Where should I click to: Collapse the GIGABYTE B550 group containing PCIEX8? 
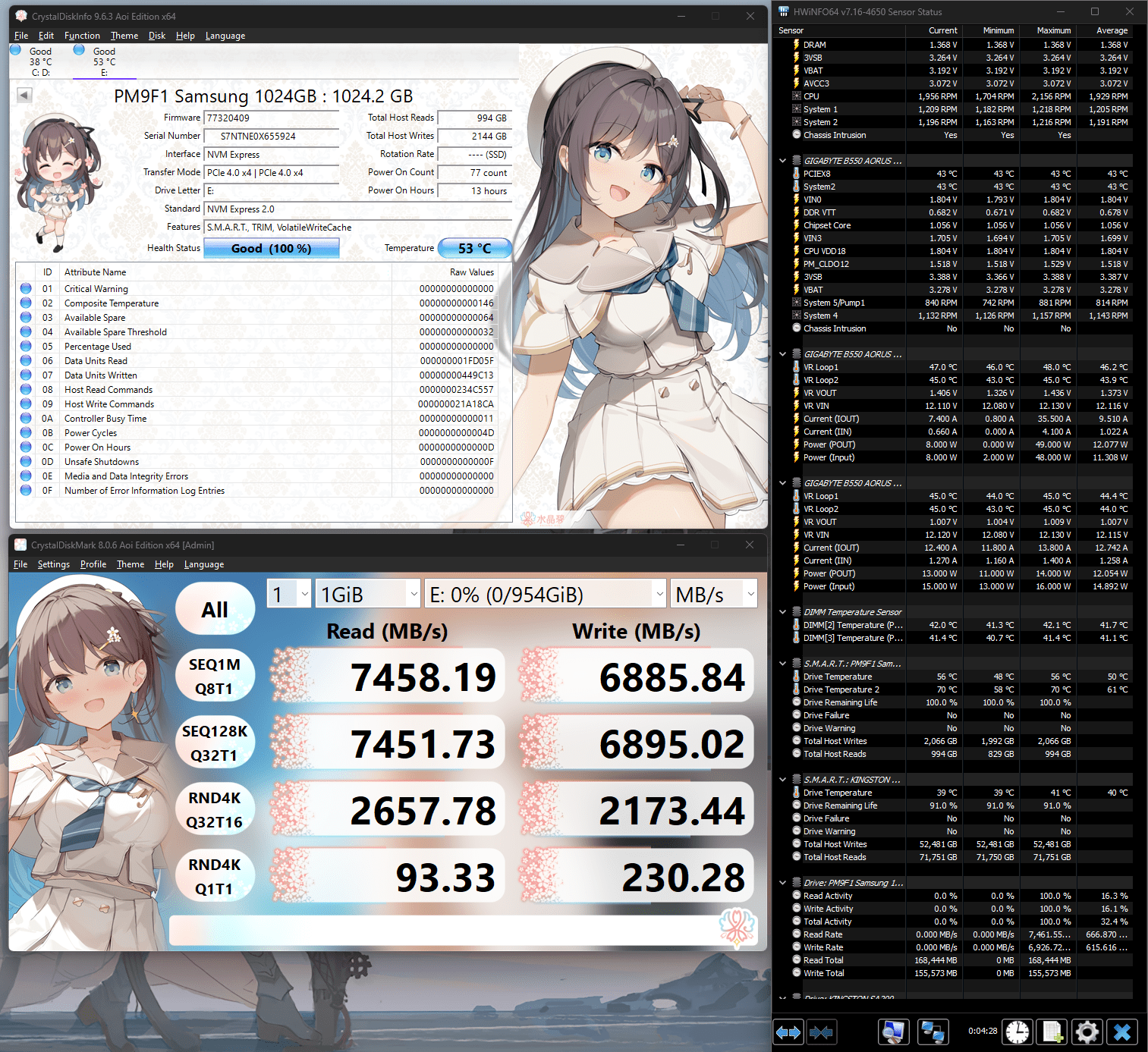[x=783, y=161]
